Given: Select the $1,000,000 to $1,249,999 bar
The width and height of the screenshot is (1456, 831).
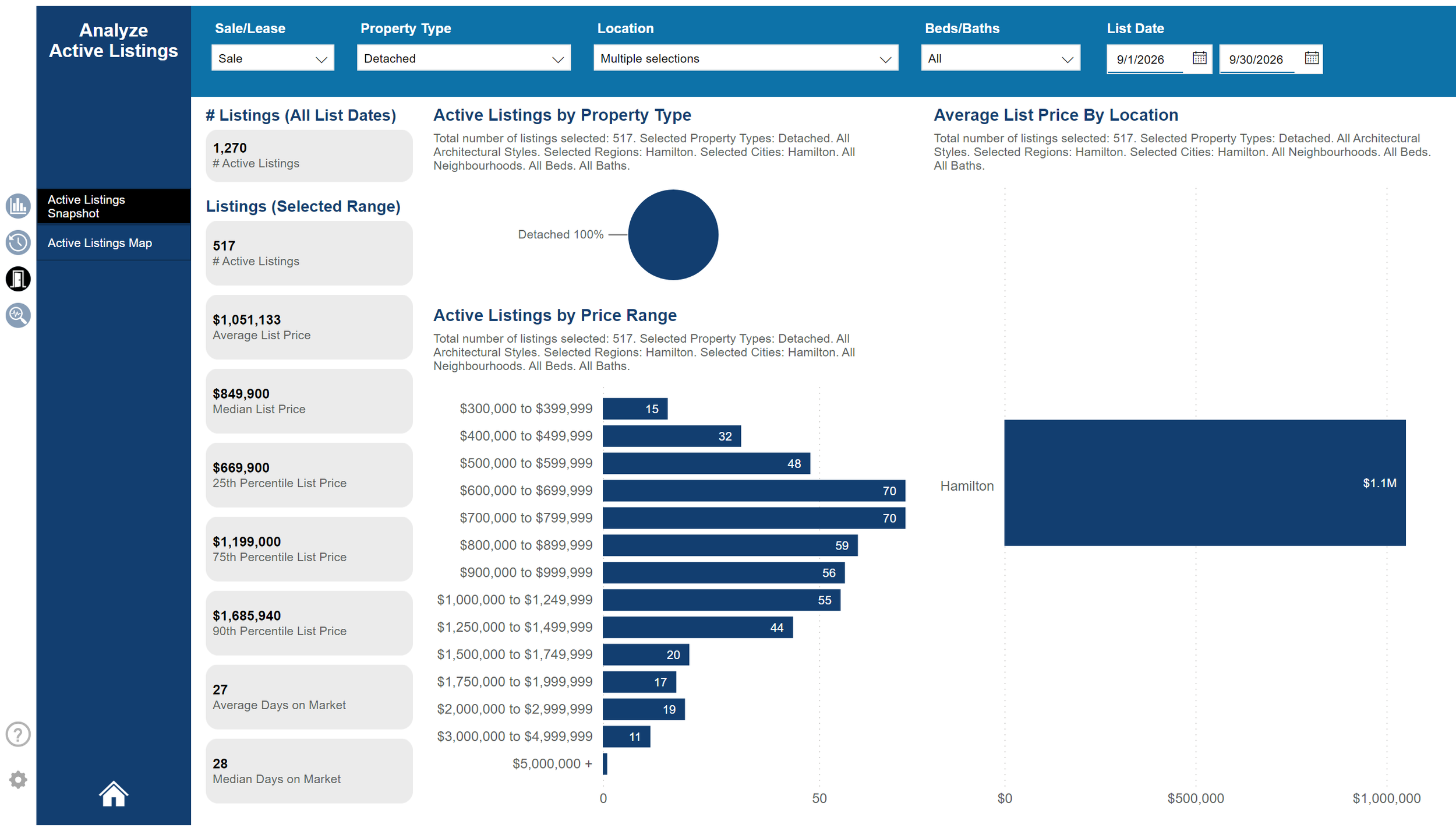Looking at the screenshot, I should [x=721, y=600].
